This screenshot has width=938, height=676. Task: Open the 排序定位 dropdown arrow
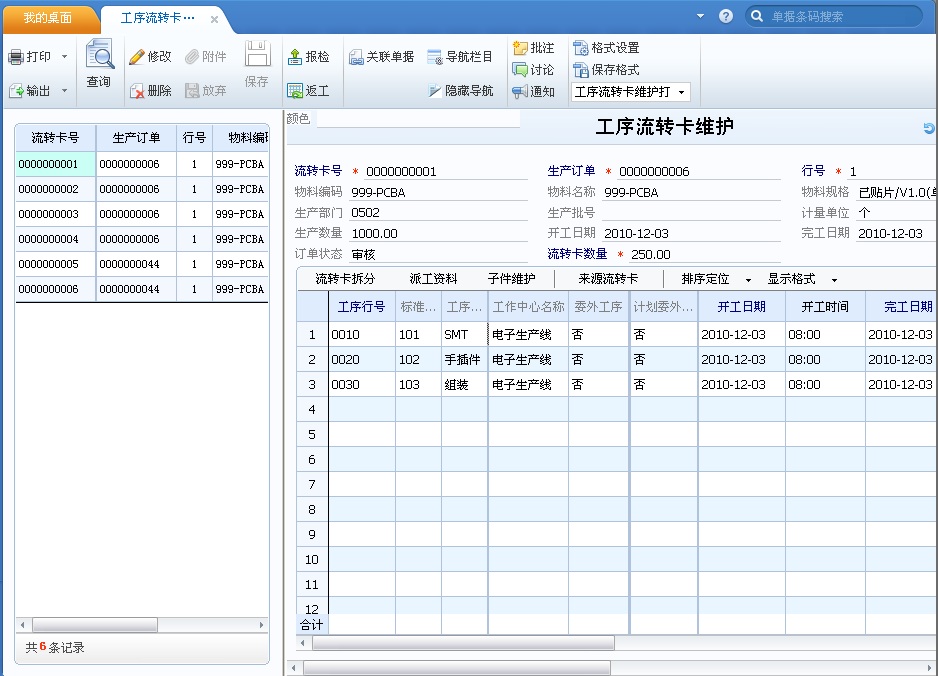[748, 280]
